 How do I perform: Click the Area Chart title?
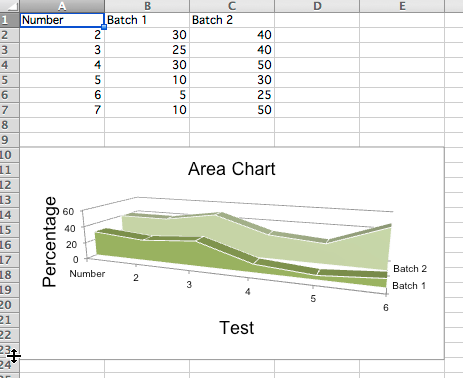tap(232, 169)
